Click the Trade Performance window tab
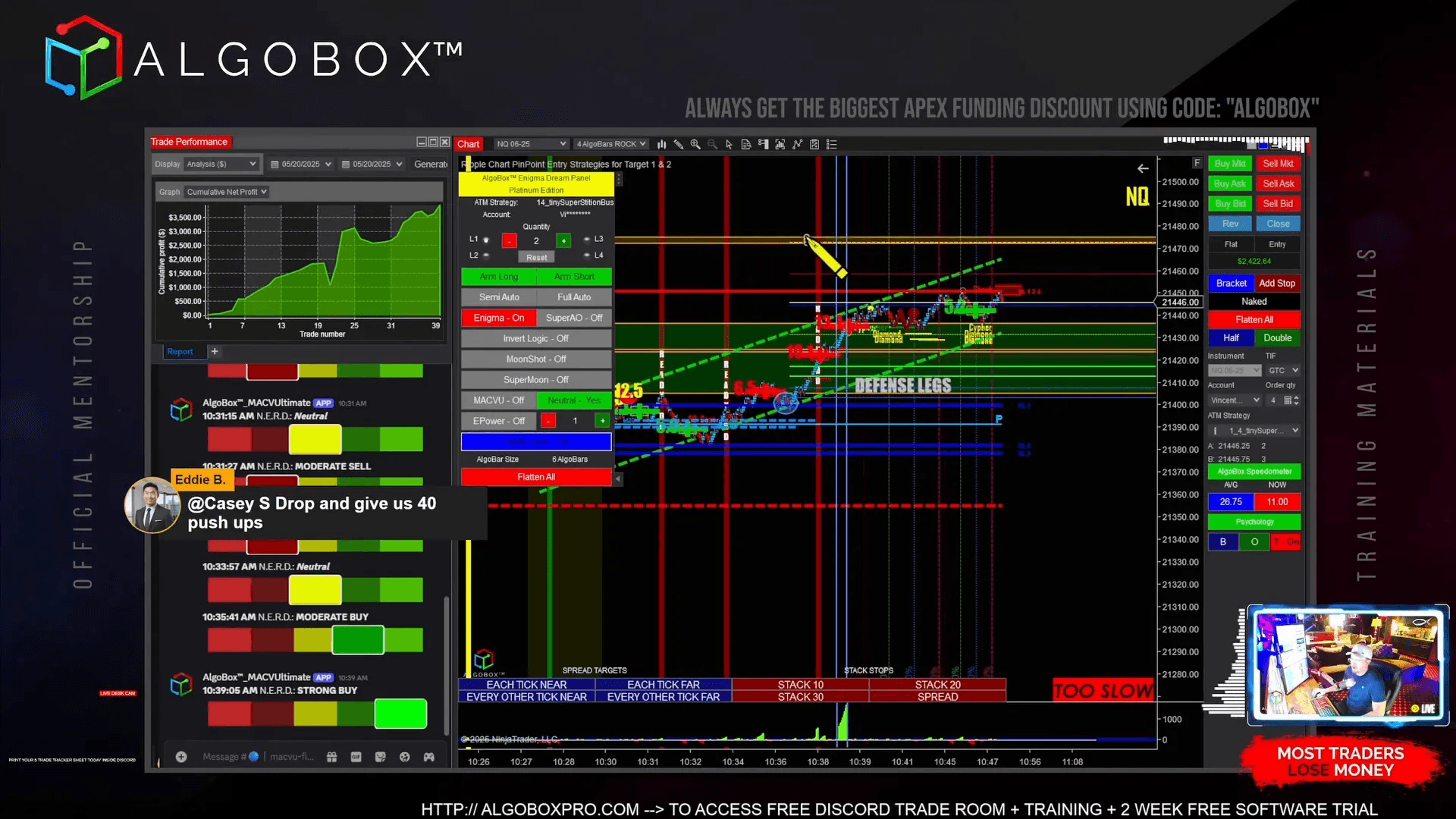The width and height of the screenshot is (1456, 819). [x=189, y=142]
